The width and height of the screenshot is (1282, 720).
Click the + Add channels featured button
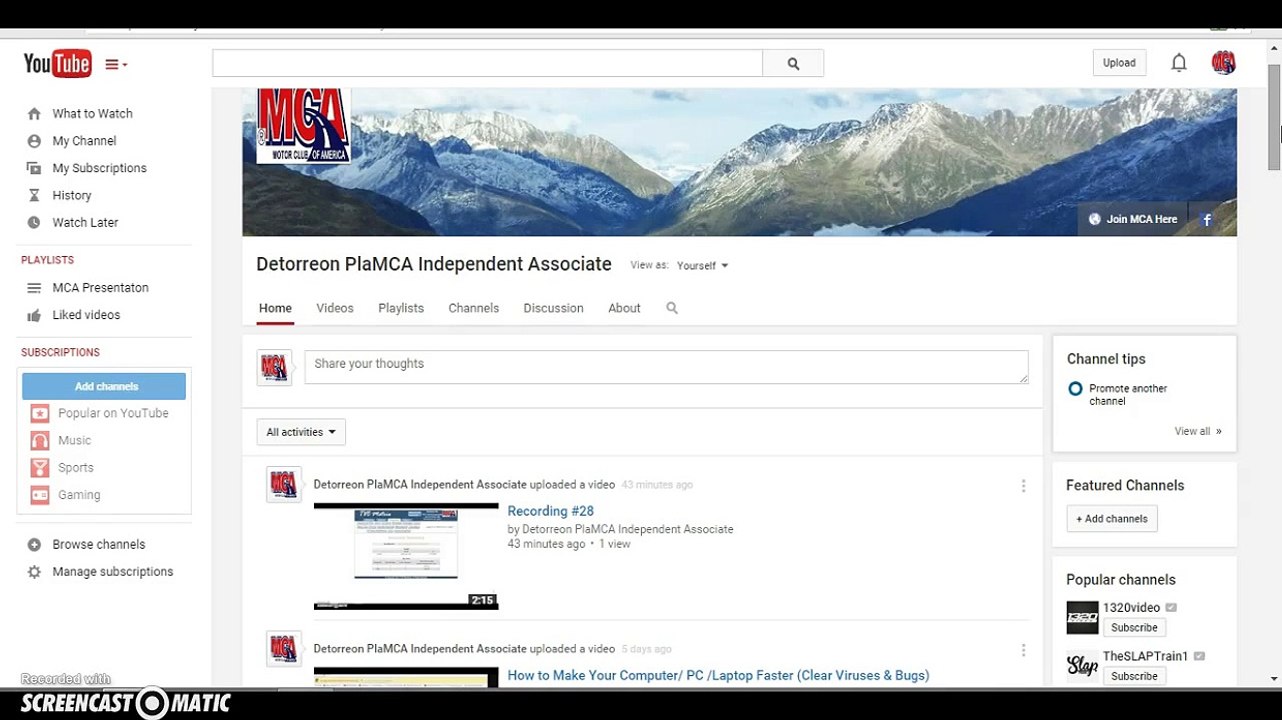pyautogui.click(x=1112, y=519)
